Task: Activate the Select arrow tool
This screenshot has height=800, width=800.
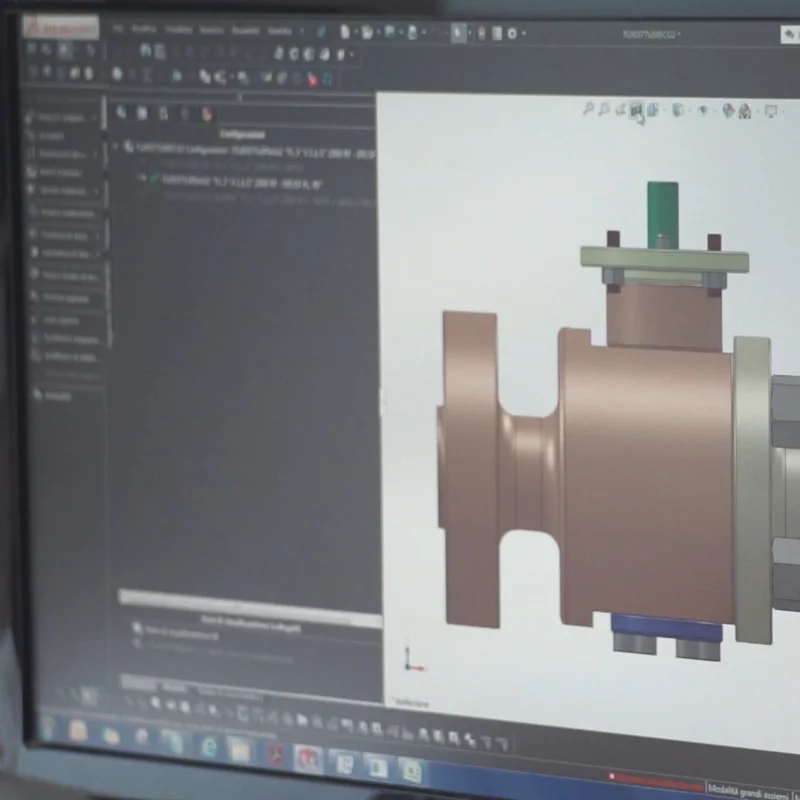Action: (x=458, y=34)
